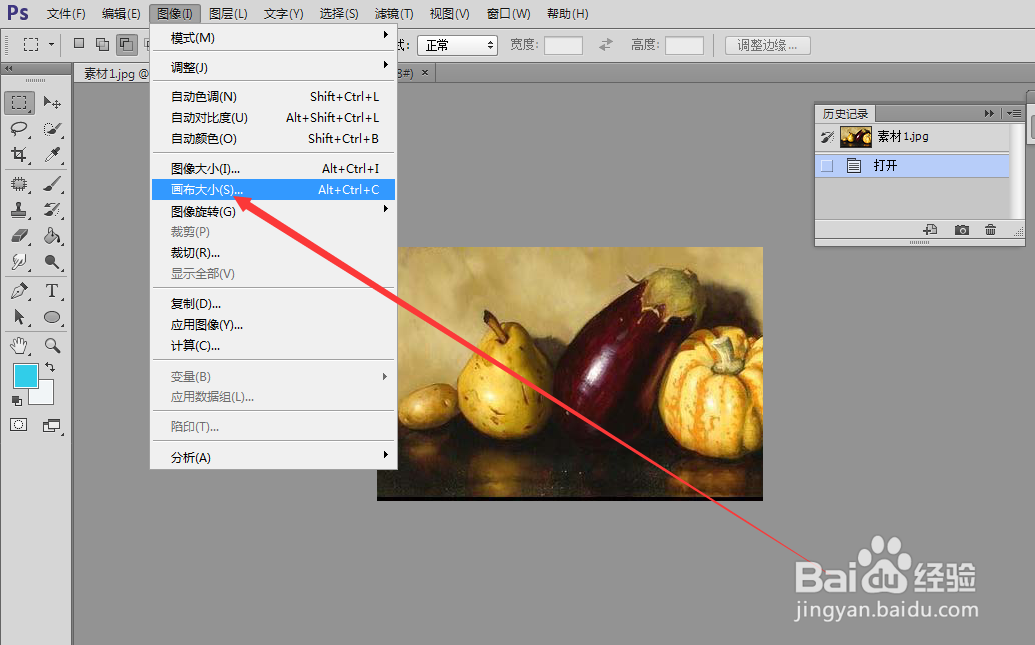Choose 裁切(R)... menu item
1035x645 pixels.
(273, 253)
